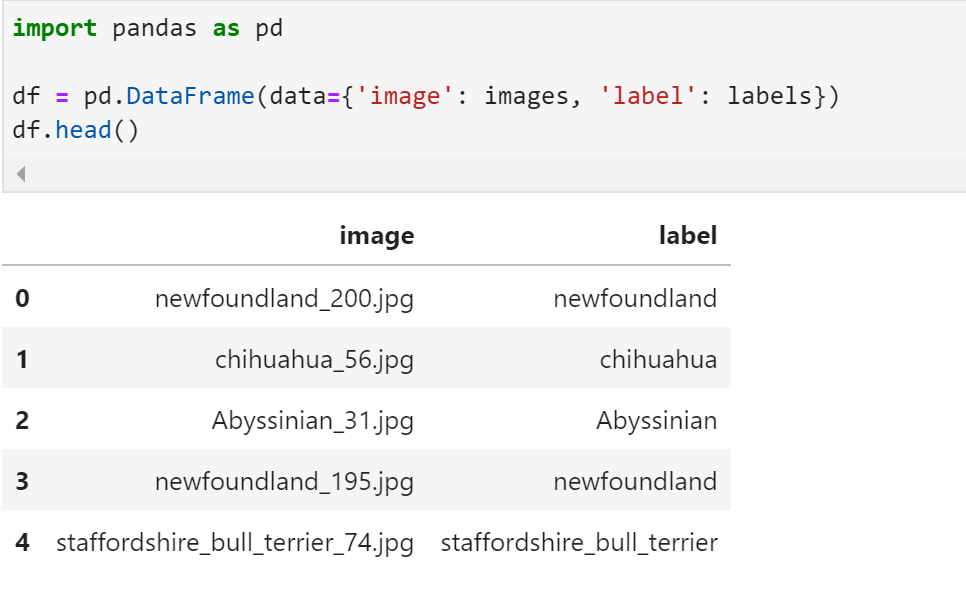Screen dimensions: 966x594
Task: Click the chihuahua label cell
Action: (658, 359)
